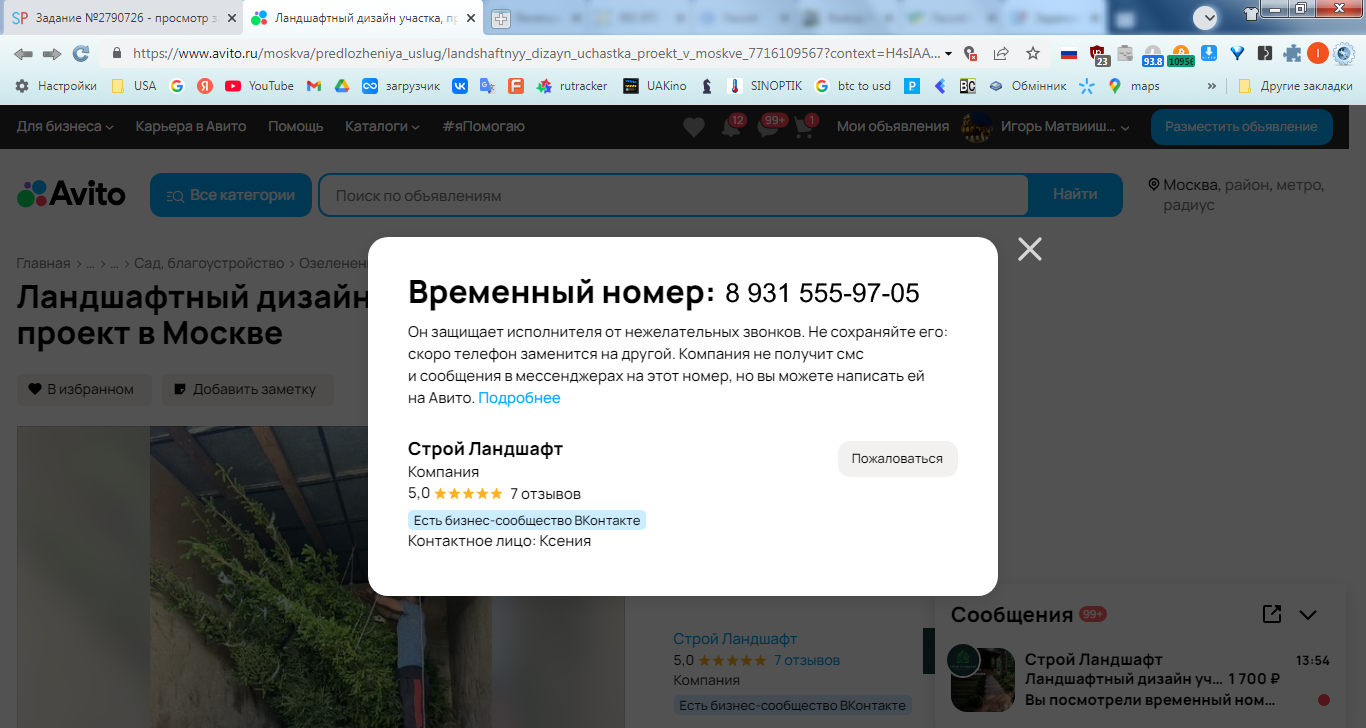
Task: Open the Подробнее link in the popup
Action: (519, 398)
